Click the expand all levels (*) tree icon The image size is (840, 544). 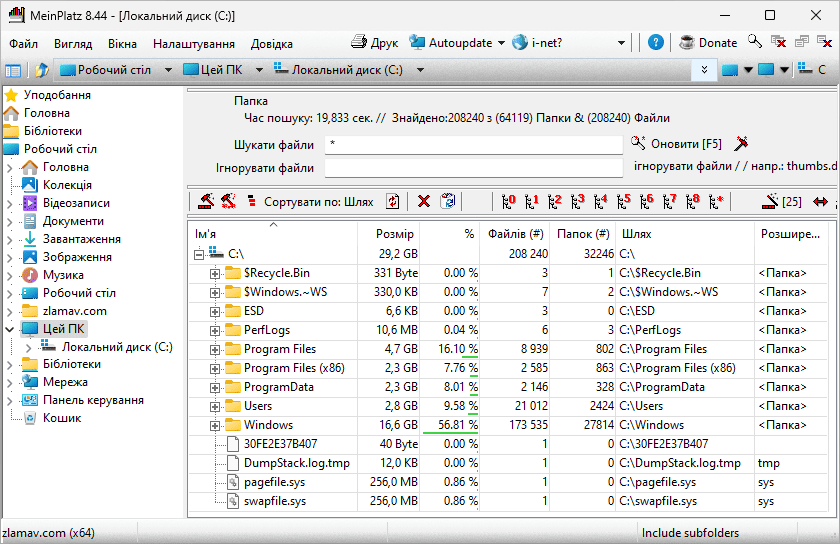[x=715, y=201]
